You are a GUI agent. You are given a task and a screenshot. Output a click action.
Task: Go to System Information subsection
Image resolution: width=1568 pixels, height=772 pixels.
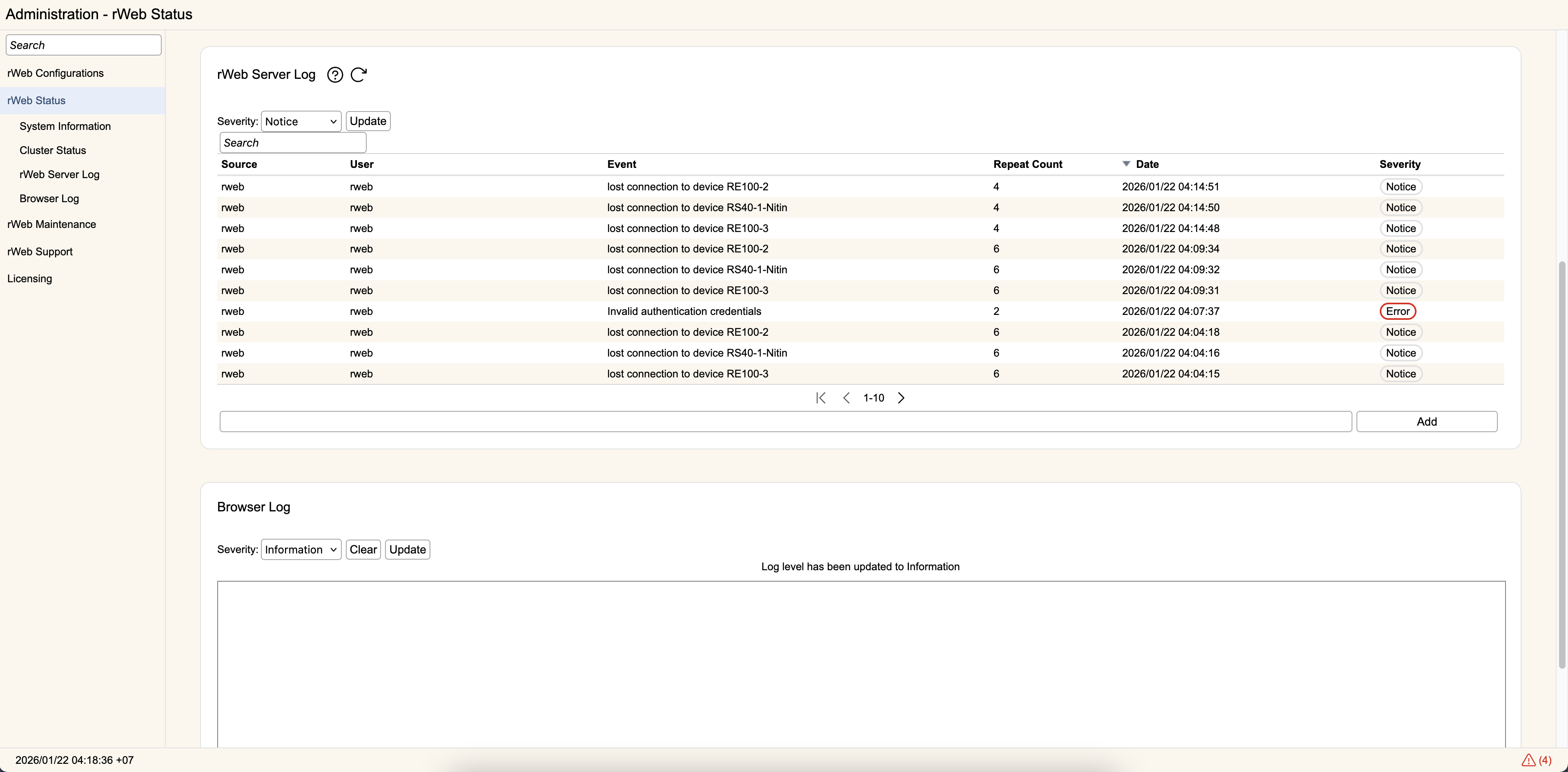coord(65,126)
